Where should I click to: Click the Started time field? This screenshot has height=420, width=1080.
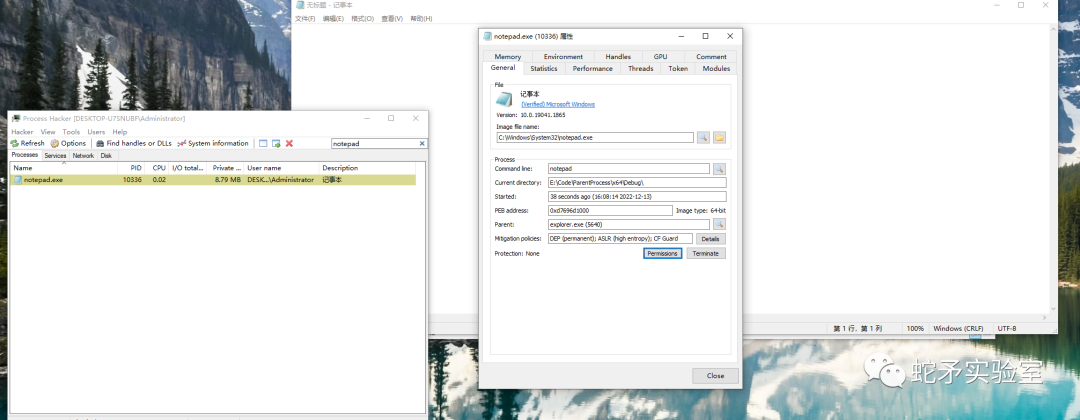point(637,196)
